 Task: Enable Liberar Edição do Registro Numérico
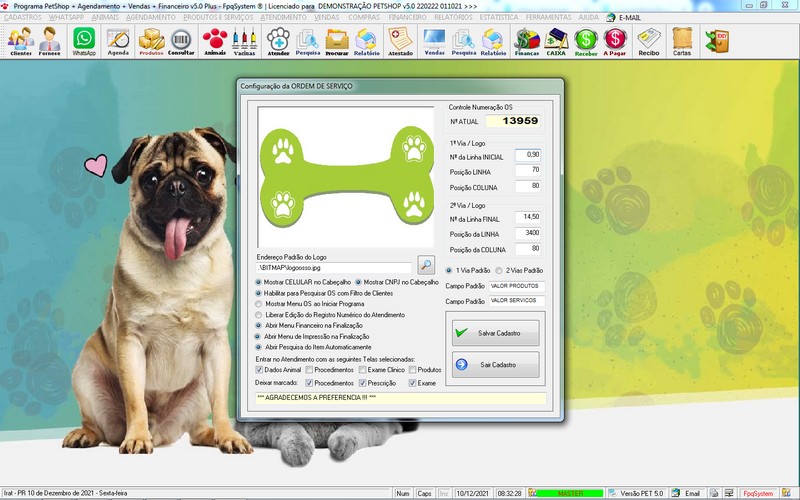tap(330, 315)
